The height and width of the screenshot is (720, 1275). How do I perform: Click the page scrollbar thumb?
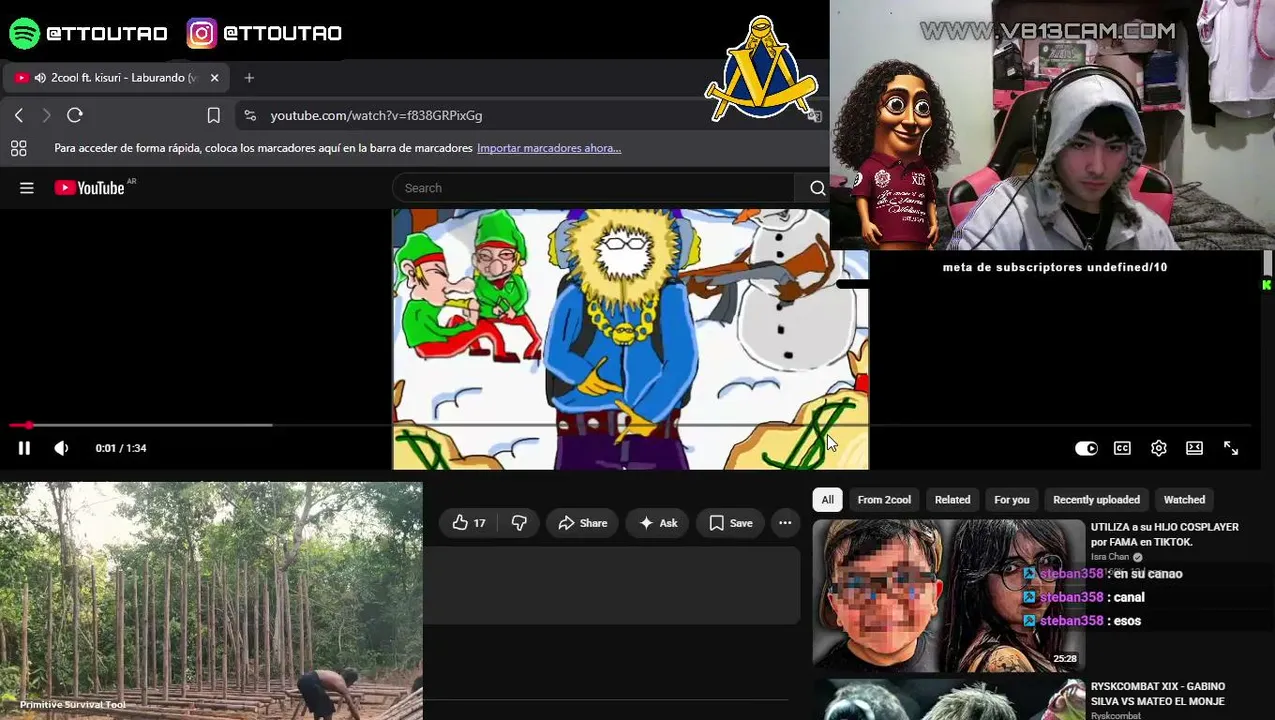tap(1268, 263)
